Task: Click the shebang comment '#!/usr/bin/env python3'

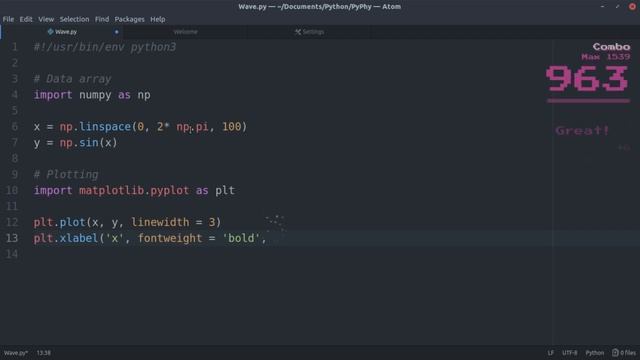Action: (x=105, y=47)
